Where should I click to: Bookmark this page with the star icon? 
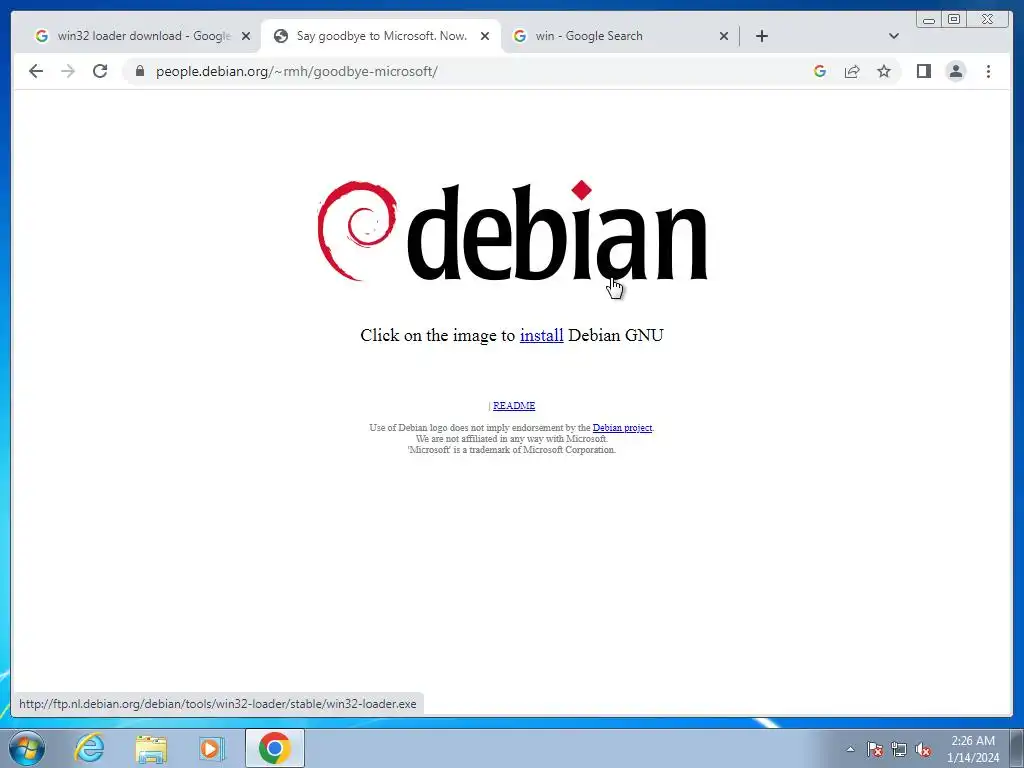pyautogui.click(x=884, y=71)
